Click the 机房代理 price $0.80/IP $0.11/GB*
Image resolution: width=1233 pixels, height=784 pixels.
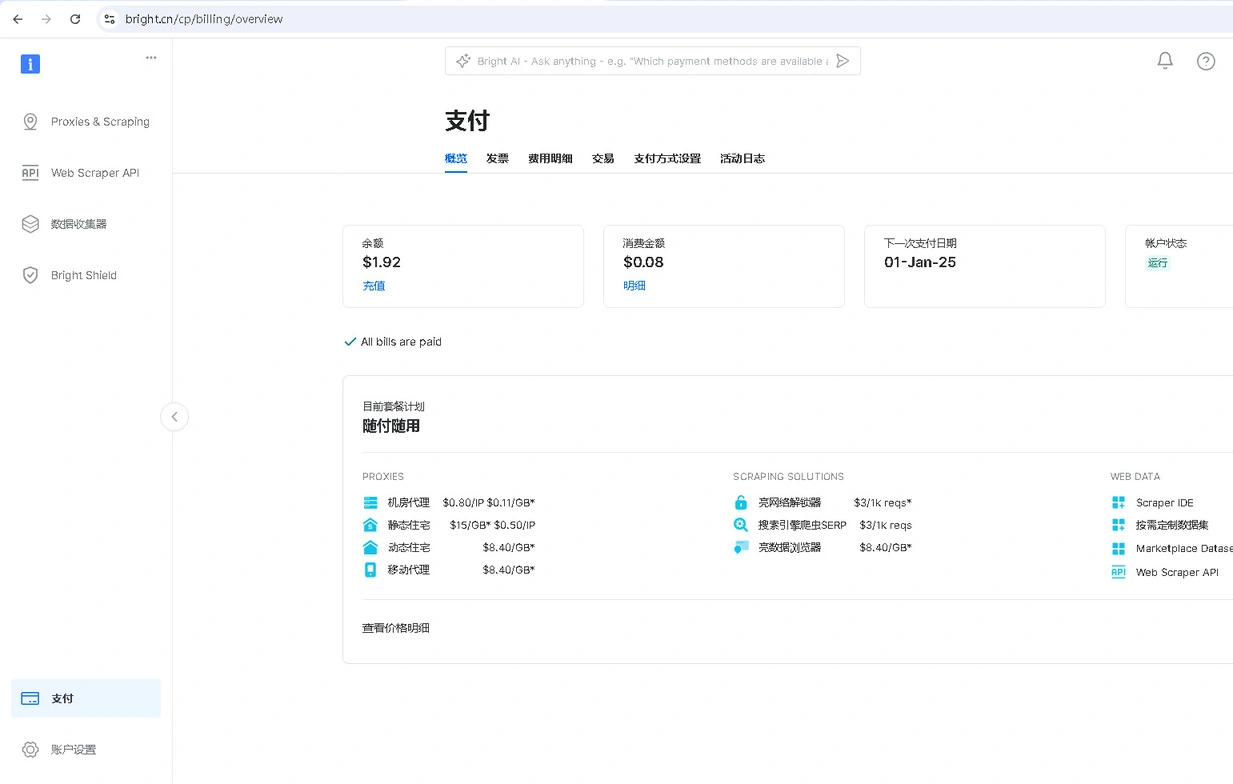[x=489, y=502]
